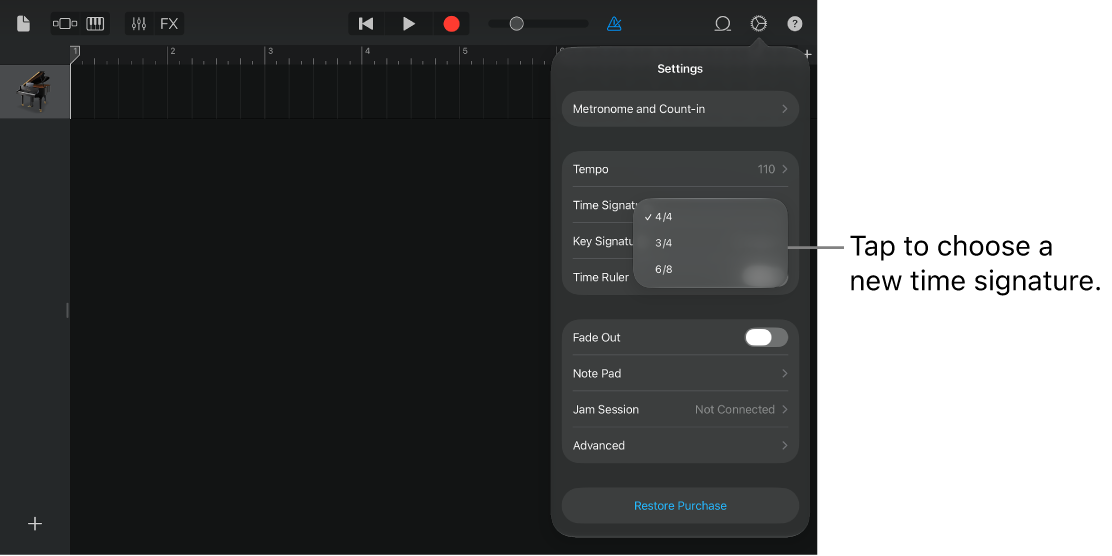Open Advanced settings
Screen dimensions: 1112x556
click(x=680, y=445)
